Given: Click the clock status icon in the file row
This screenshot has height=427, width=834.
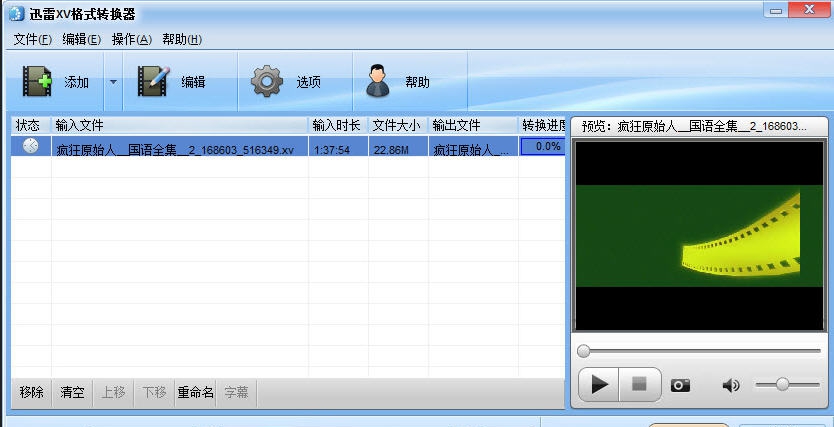Looking at the screenshot, I should click(x=31, y=146).
